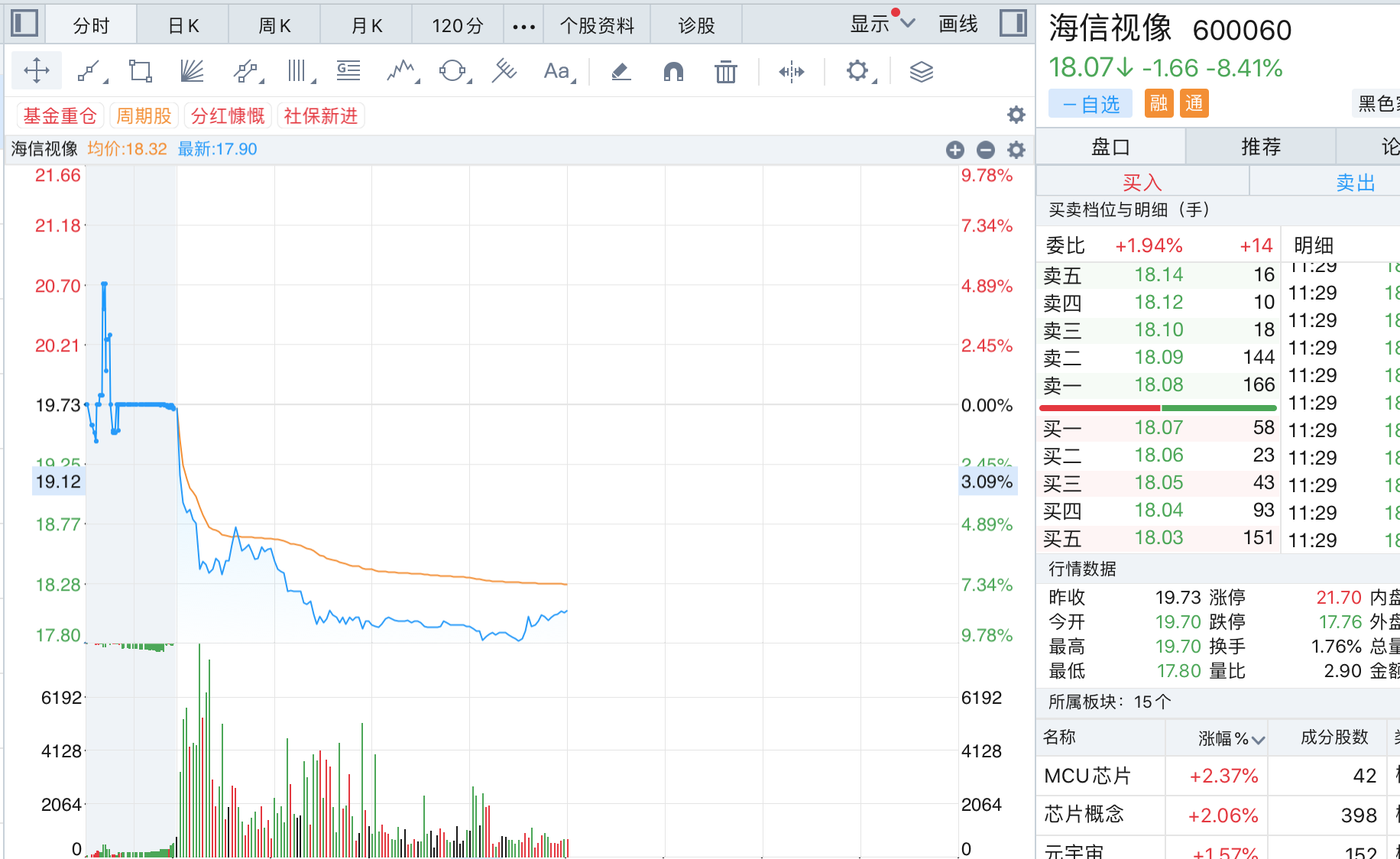This screenshot has width=1400, height=859.
Task: Click the 基金重仓 stock tag
Action: tap(60, 116)
